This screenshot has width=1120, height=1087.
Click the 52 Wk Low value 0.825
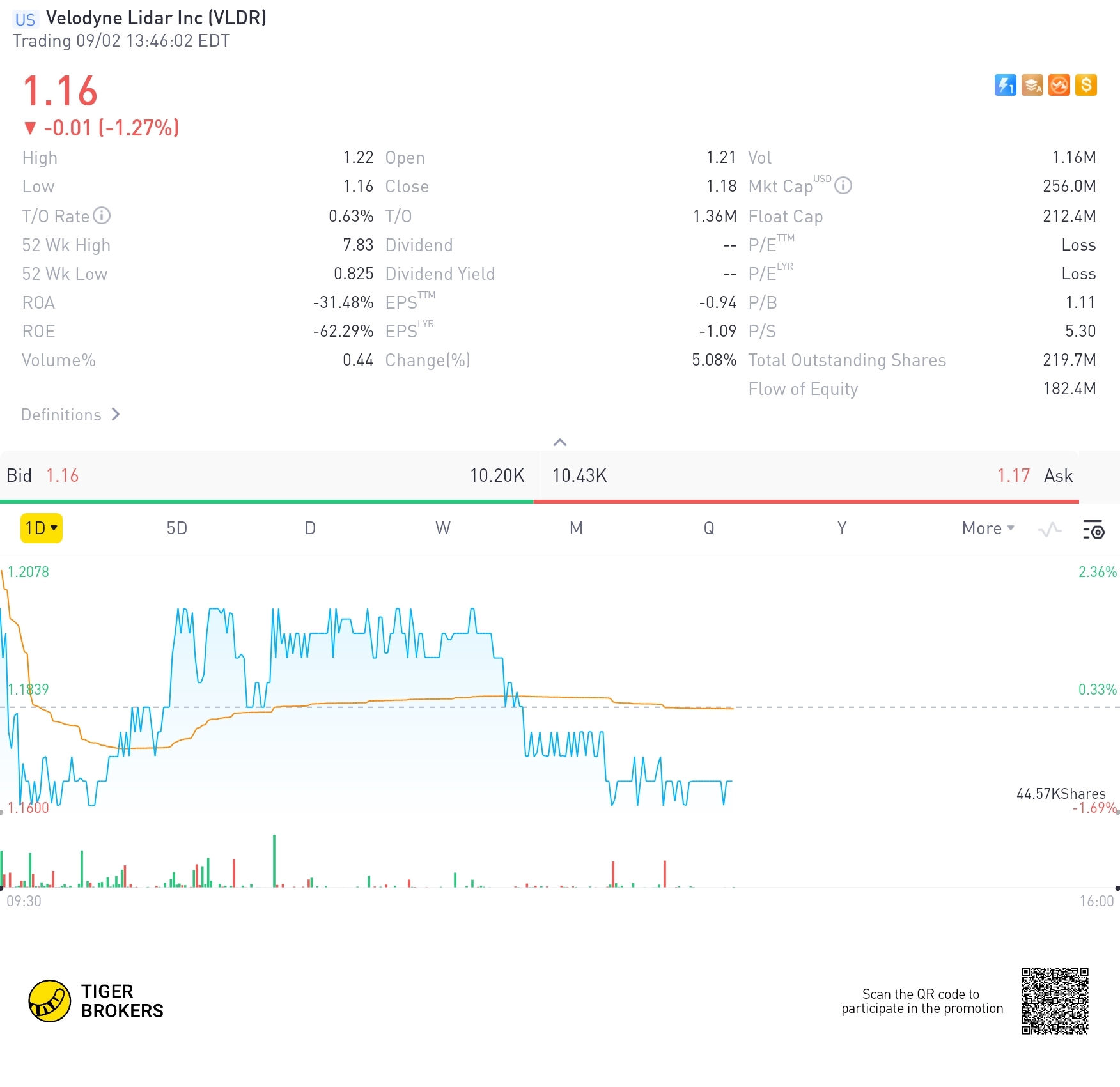tap(354, 274)
